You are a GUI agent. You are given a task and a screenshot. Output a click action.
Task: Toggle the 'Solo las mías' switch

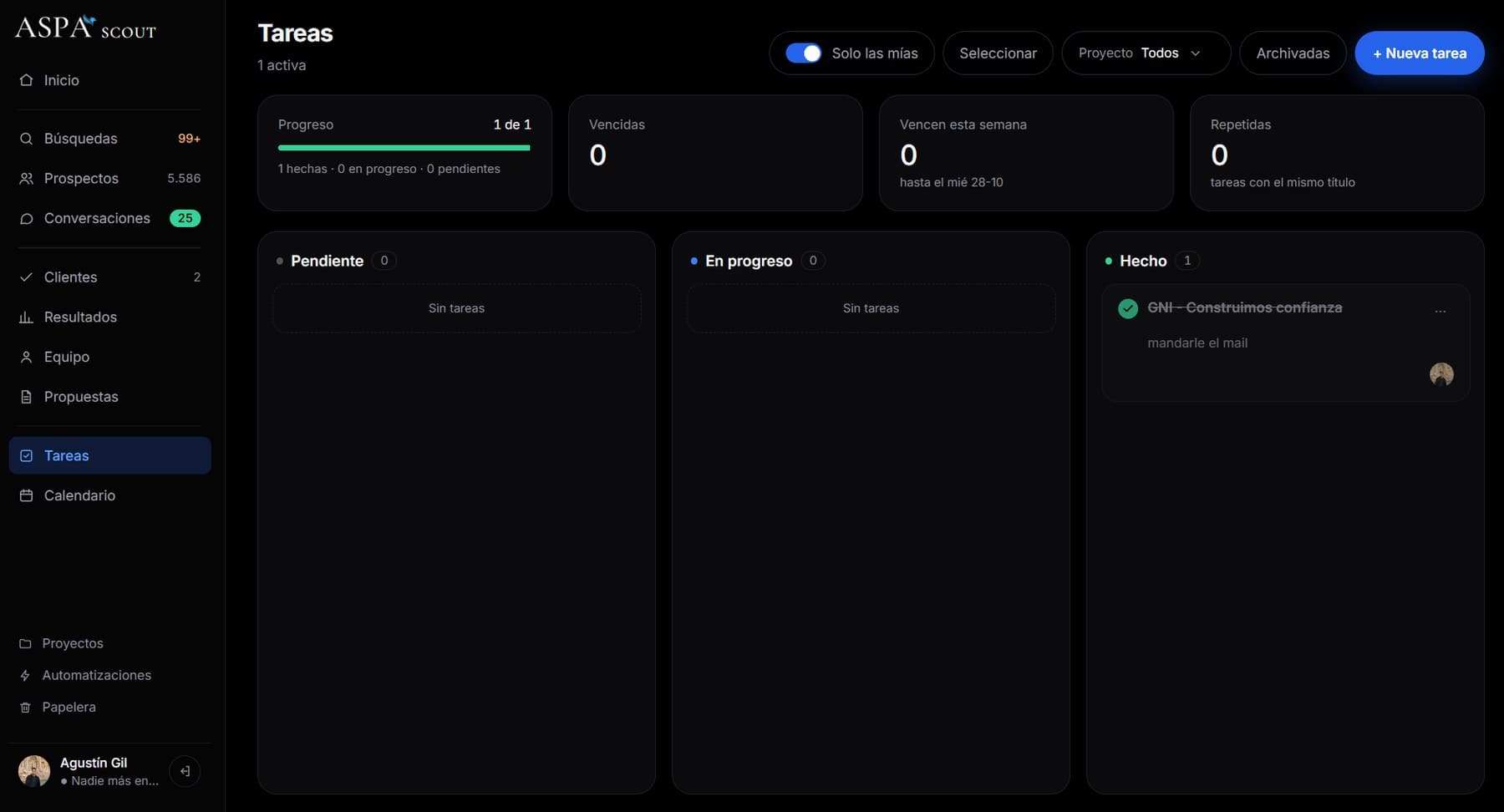(x=804, y=53)
